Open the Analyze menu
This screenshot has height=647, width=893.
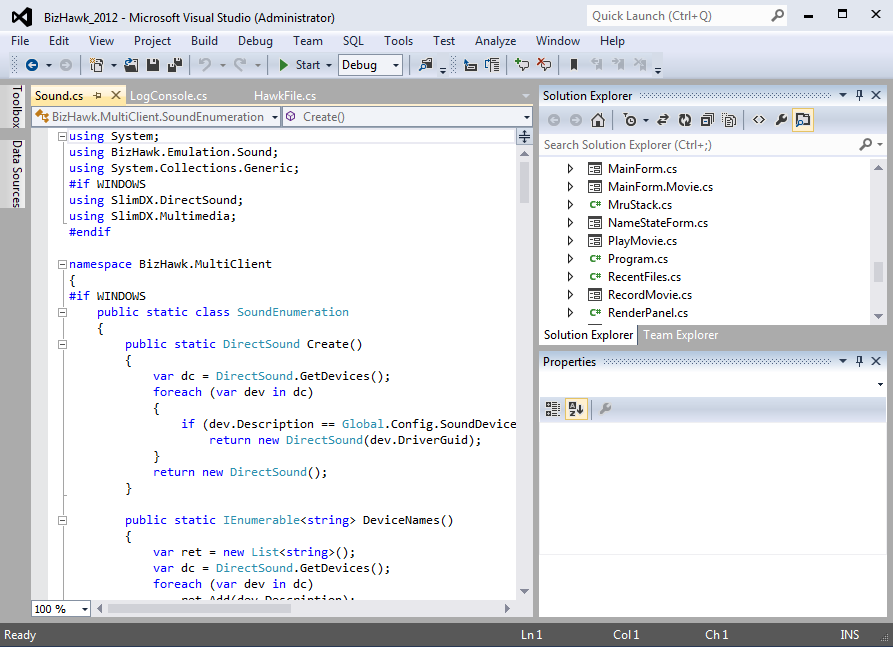[x=495, y=41]
